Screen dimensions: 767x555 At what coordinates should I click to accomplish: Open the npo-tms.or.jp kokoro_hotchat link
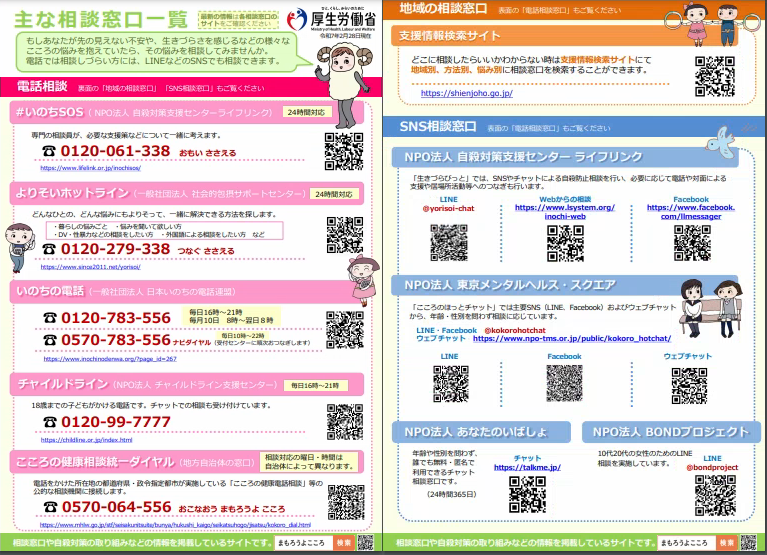coord(572,338)
